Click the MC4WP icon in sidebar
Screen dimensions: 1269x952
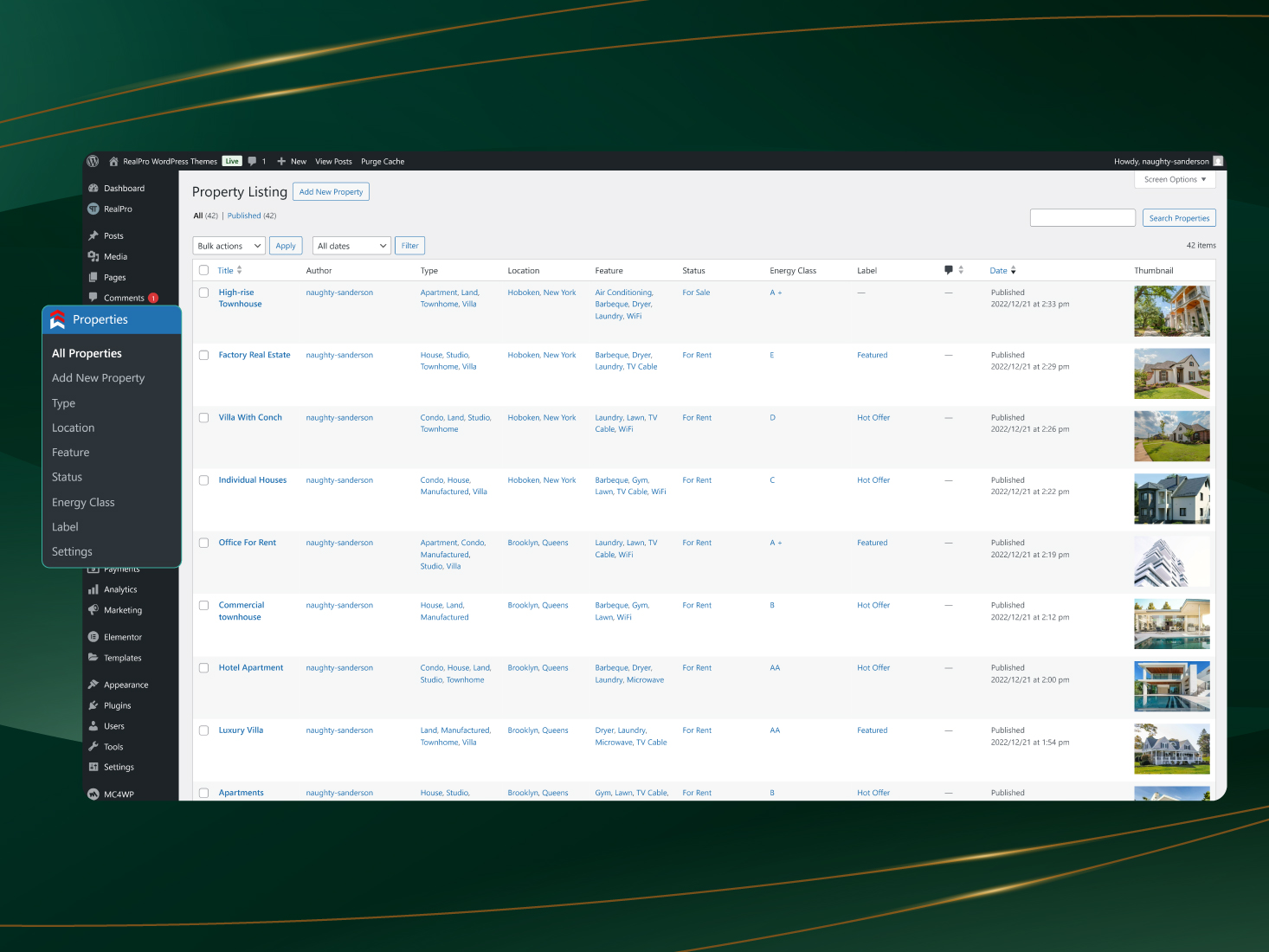click(93, 794)
